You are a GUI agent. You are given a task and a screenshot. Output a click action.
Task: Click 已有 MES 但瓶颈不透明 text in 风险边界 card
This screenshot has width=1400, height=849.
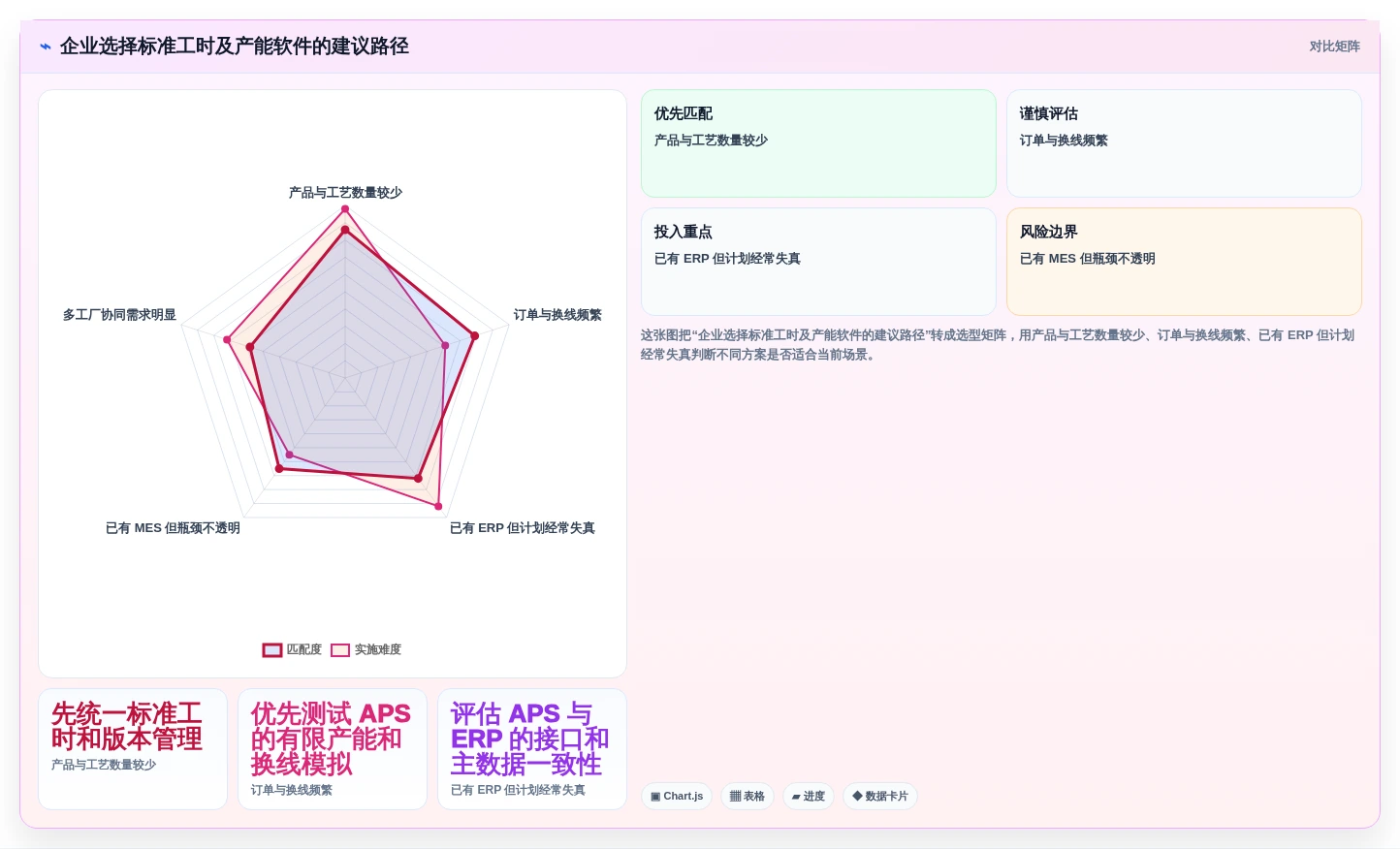(x=1087, y=259)
